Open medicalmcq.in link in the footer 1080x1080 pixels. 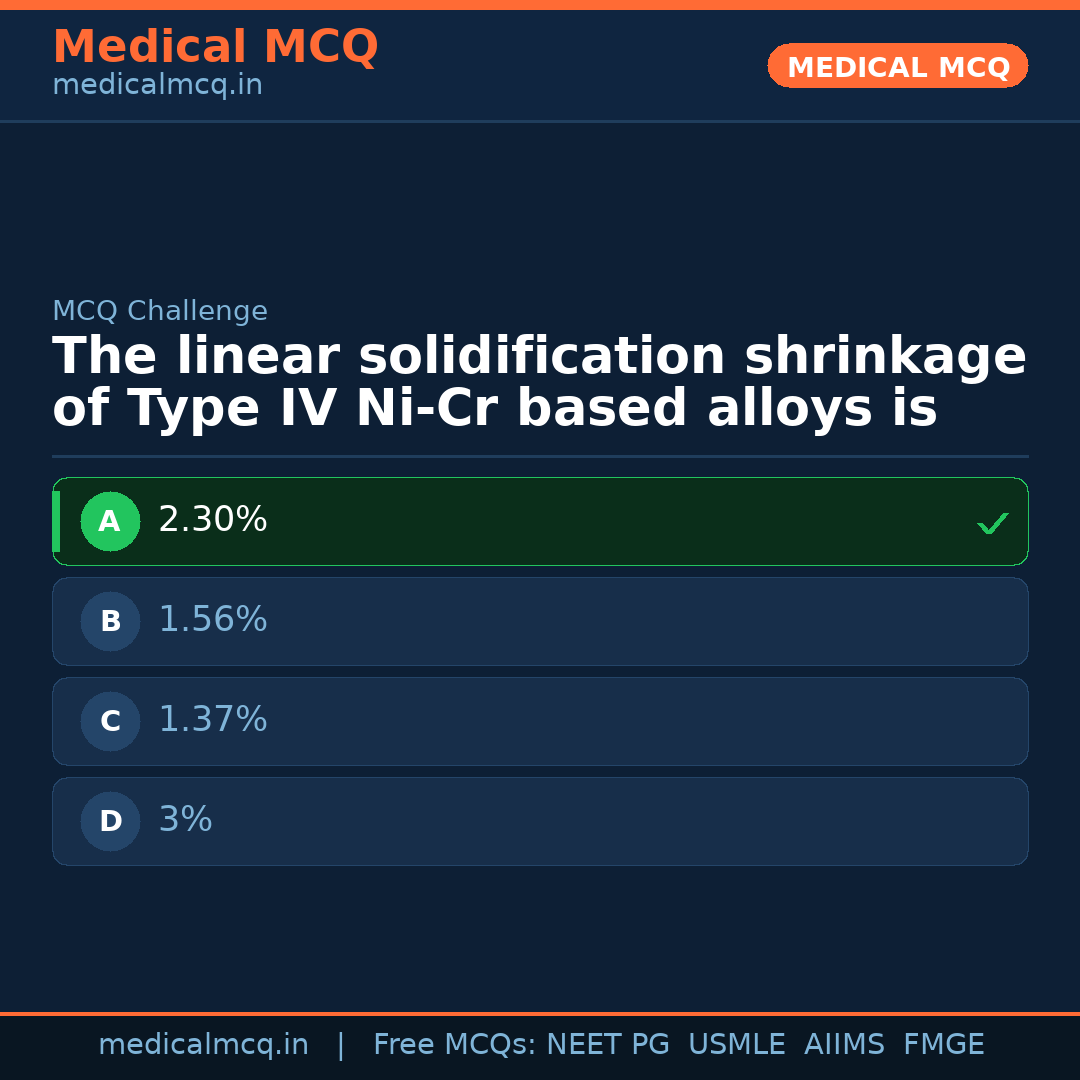pos(203,1045)
